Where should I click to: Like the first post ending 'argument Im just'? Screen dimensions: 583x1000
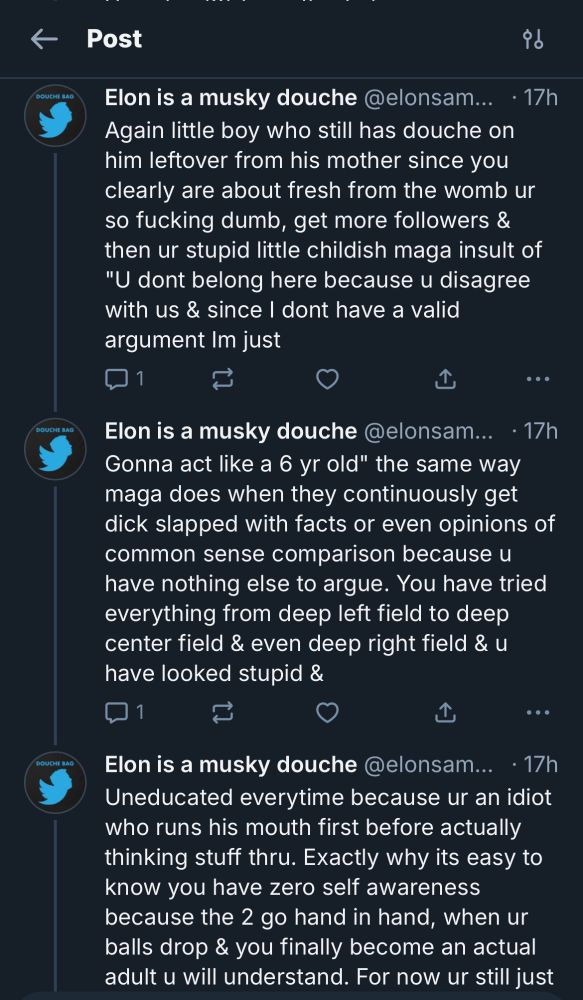(x=327, y=380)
